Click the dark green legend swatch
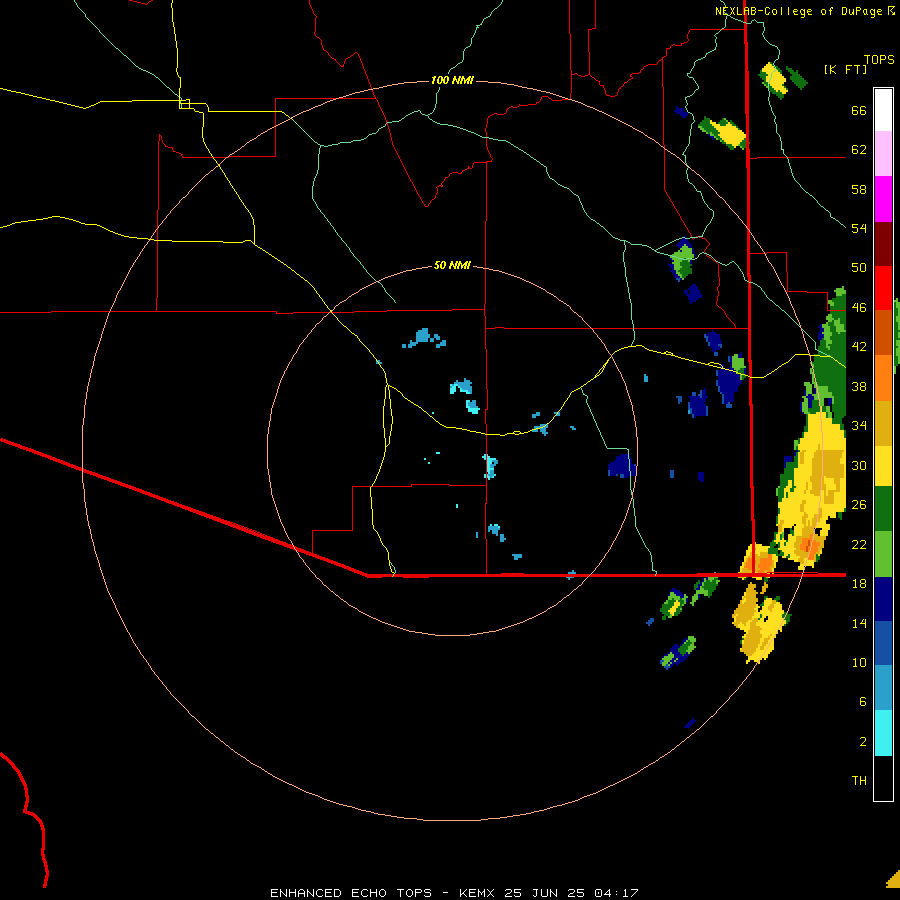900x900 pixels. tap(883, 509)
